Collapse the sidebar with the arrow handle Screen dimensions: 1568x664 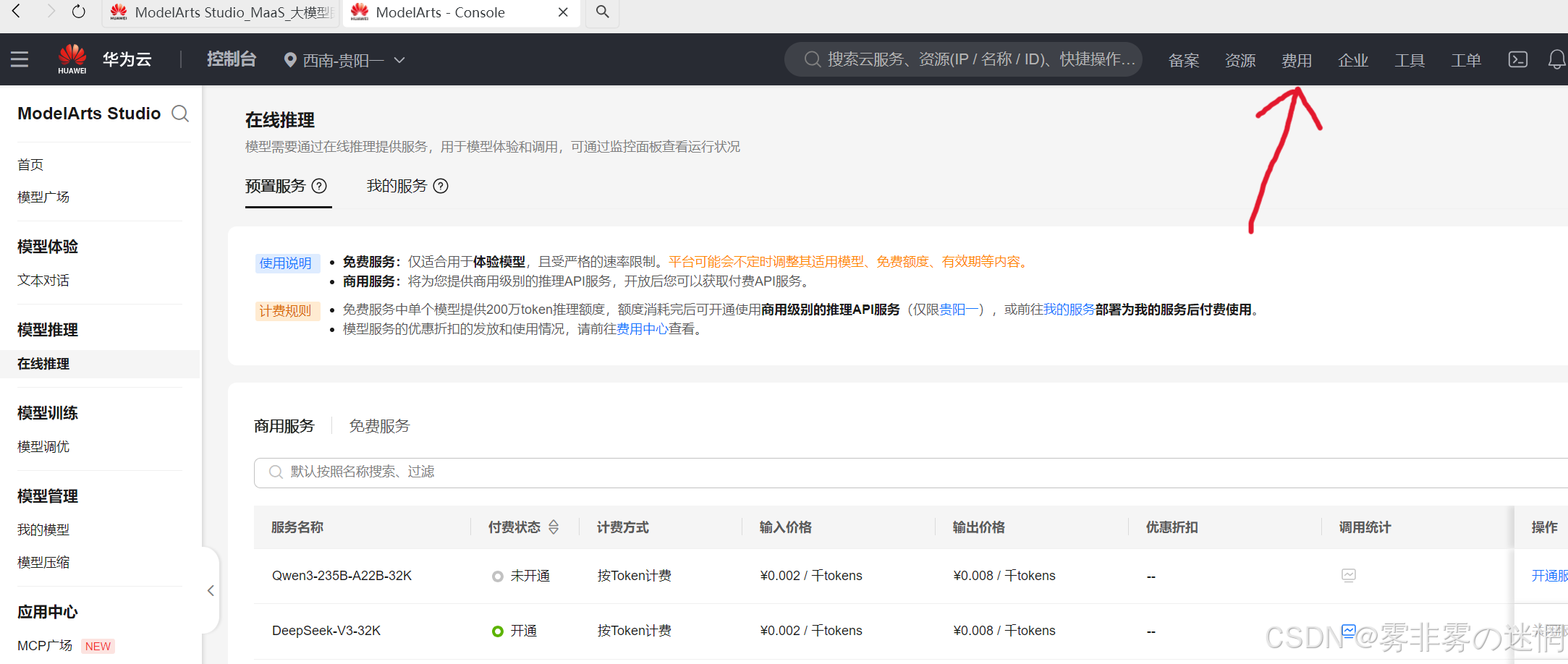[x=211, y=591]
